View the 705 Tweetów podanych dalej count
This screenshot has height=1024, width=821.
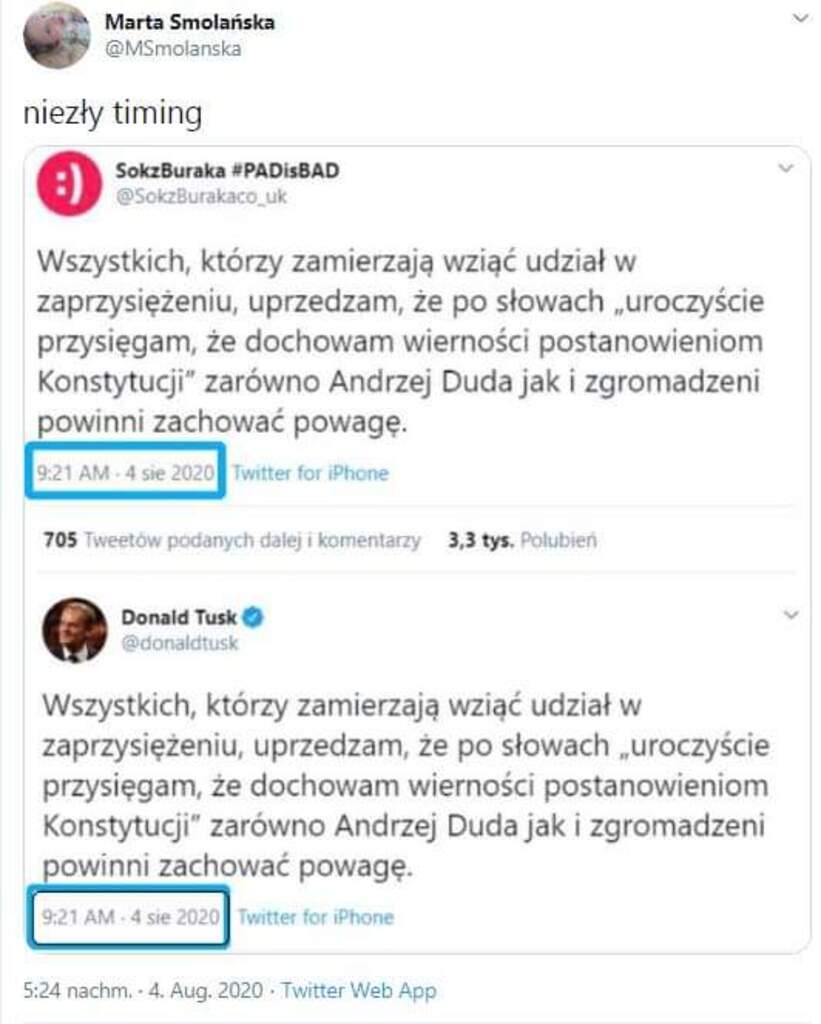[x=232, y=540]
